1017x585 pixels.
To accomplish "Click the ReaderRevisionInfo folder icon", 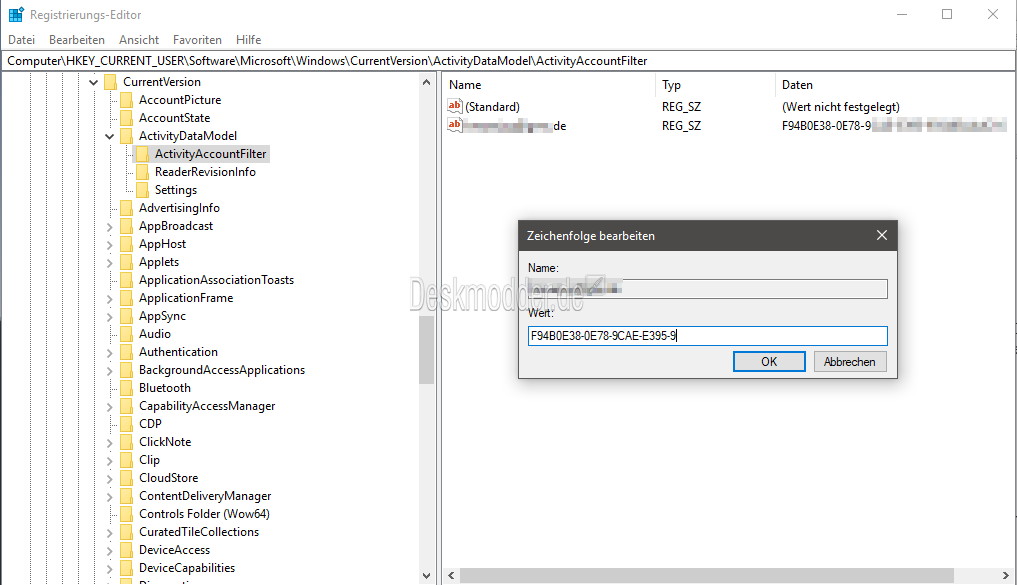I will click(x=142, y=172).
